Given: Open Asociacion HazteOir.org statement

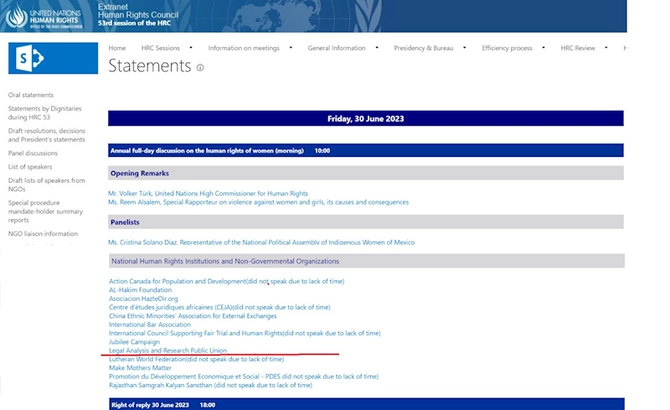Looking at the screenshot, I should pos(144,299).
